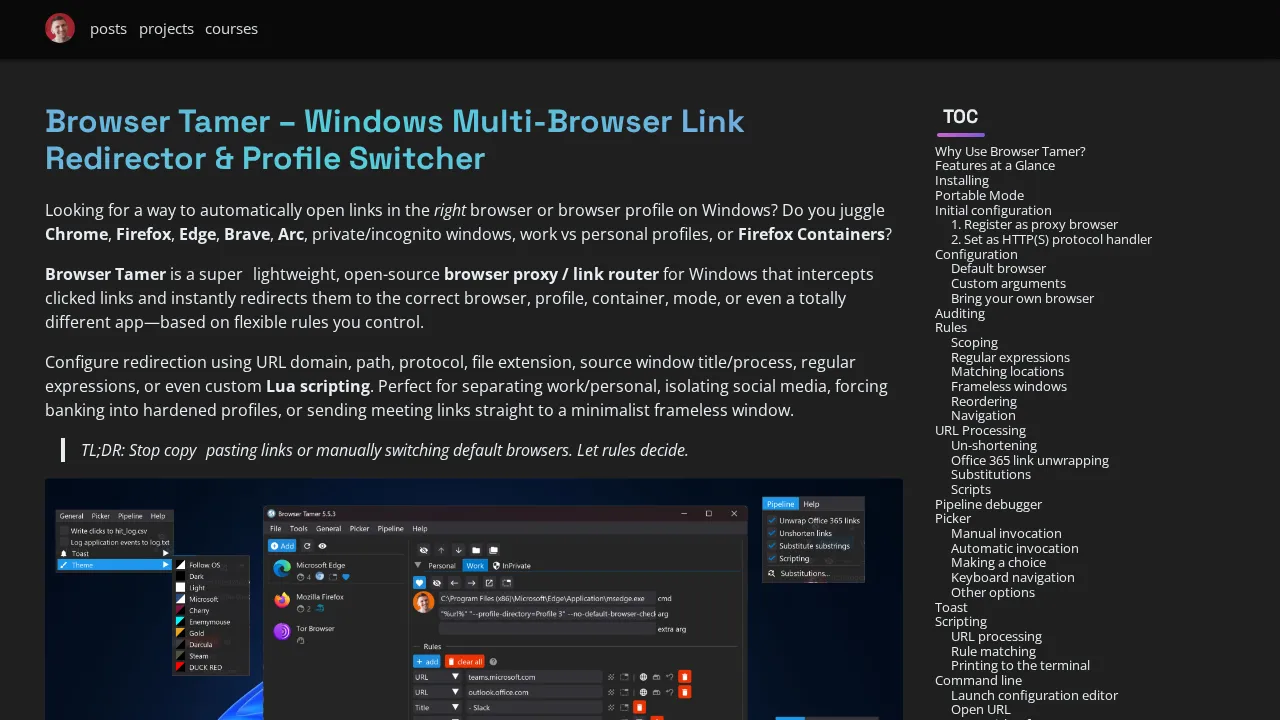The height and width of the screenshot is (720, 1280).
Task: Jump to "Keyboard navigation" subsection
Action: click(x=1013, y=578)
